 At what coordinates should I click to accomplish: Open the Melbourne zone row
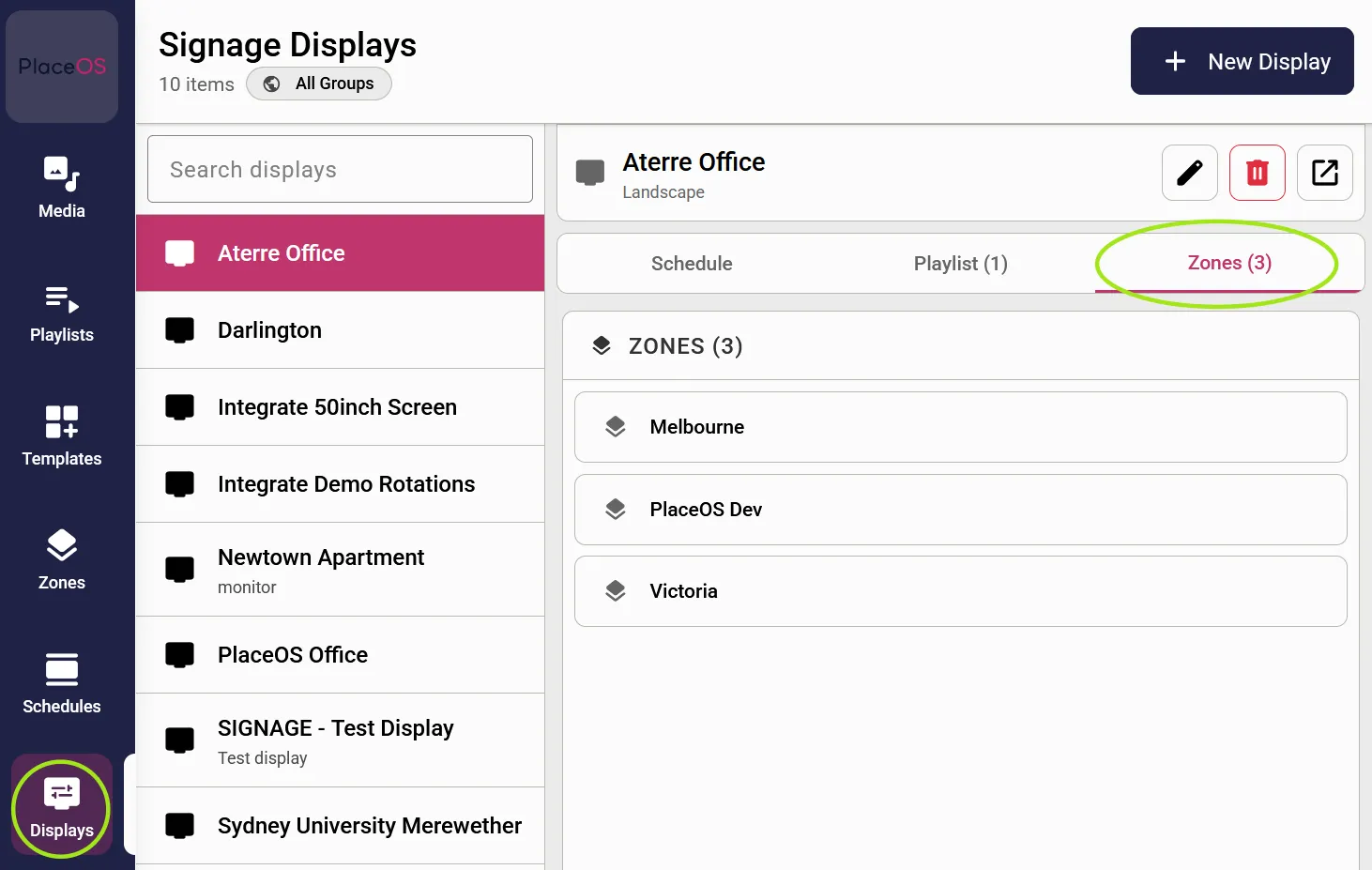[961, 427]
